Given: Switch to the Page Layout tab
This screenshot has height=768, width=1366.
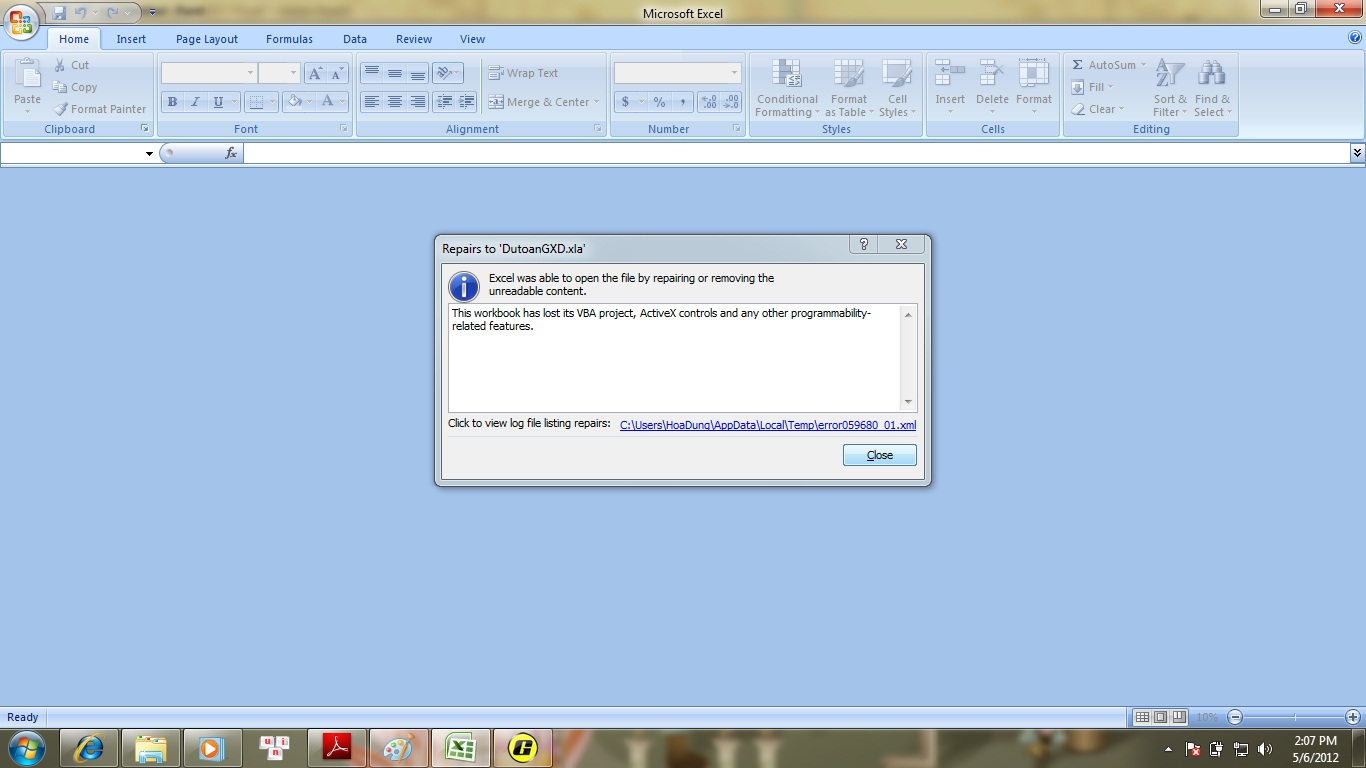Looking at the screenshot, I should (x=207, y=39).
